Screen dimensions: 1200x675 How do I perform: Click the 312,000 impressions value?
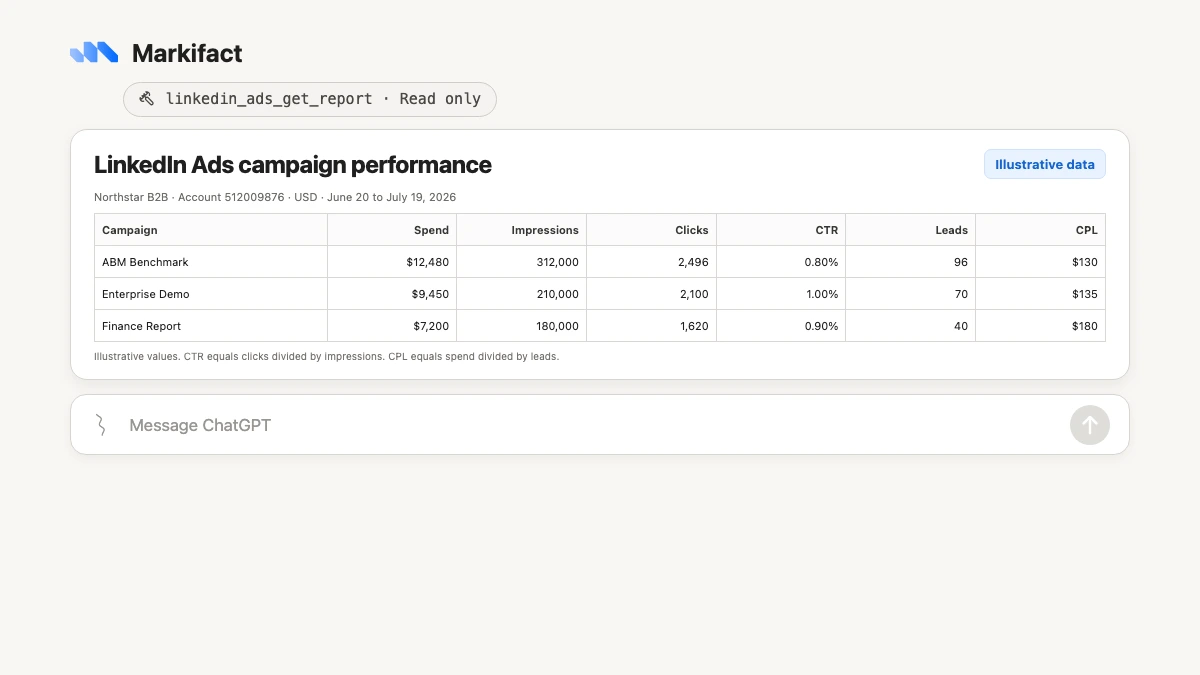coord(558,262)
